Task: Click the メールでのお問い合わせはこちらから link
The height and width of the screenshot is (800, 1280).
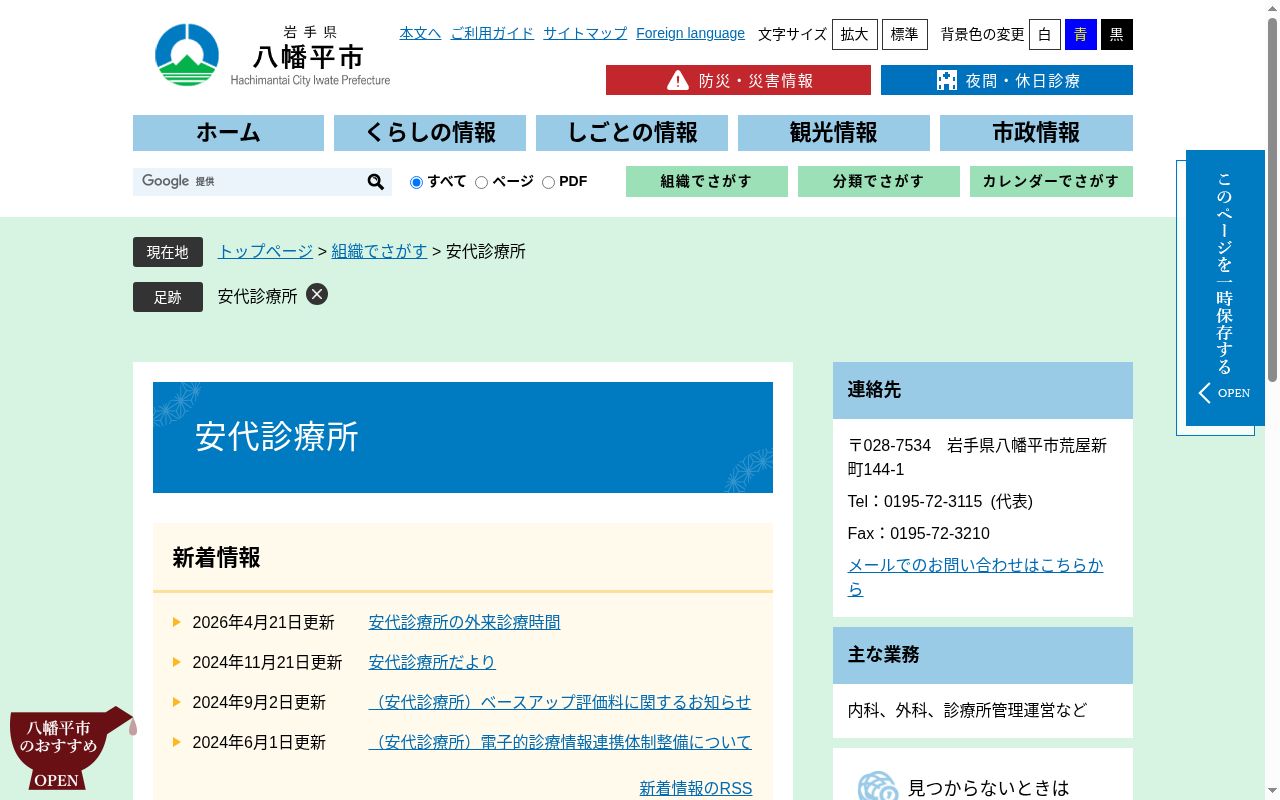Action: (975, 577)
